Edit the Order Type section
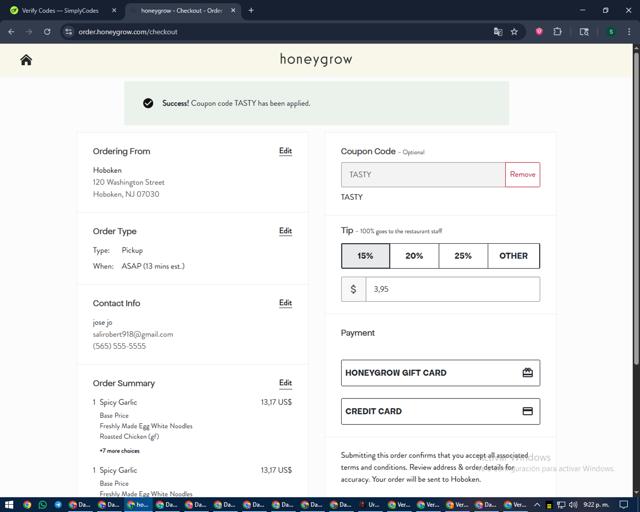Viewport: 640px width, 512px height. pos(285,231)
